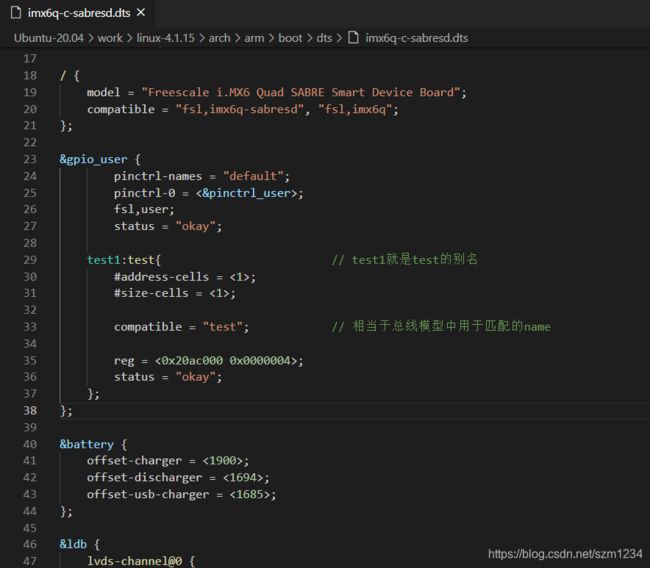Image resolution: width=650 pixels, height=568 pixels.
Task: Click the file icon on the editor tab
Action: pos(16,13)
